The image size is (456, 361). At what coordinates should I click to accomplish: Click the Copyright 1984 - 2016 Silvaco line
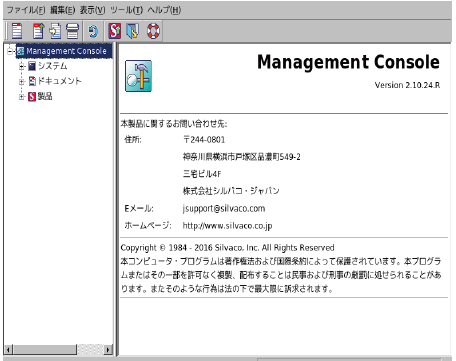(227, 248)
